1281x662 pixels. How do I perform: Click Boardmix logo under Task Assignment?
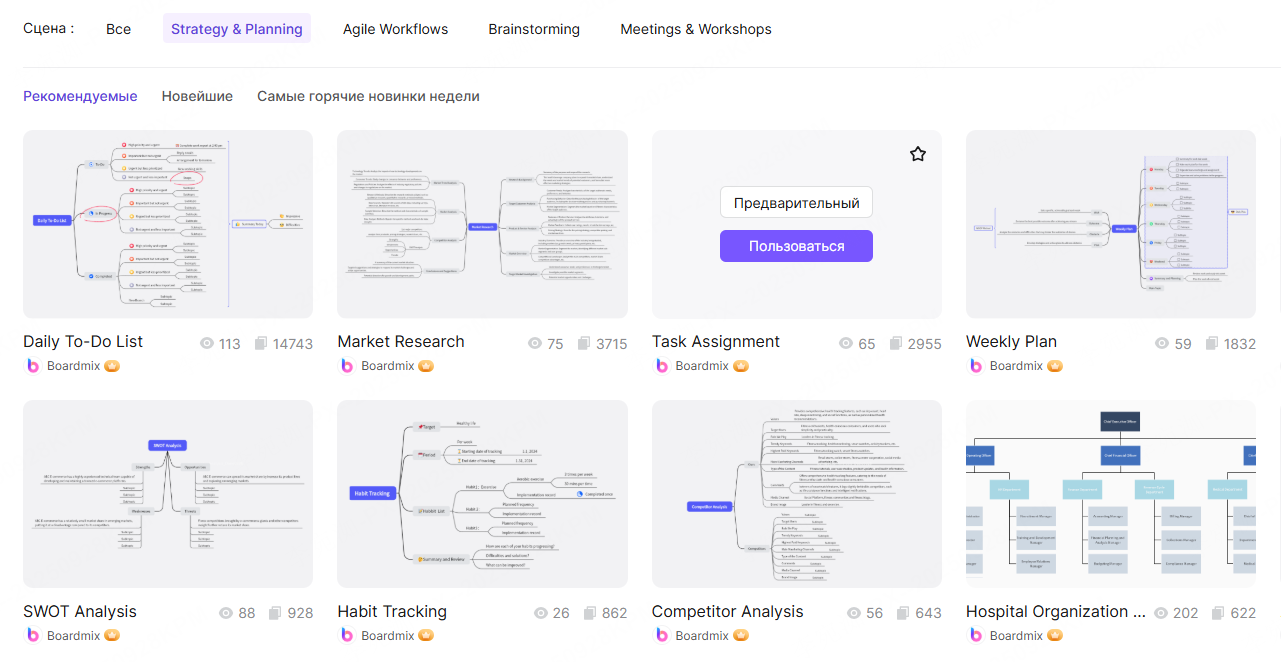tap(661, 366)
